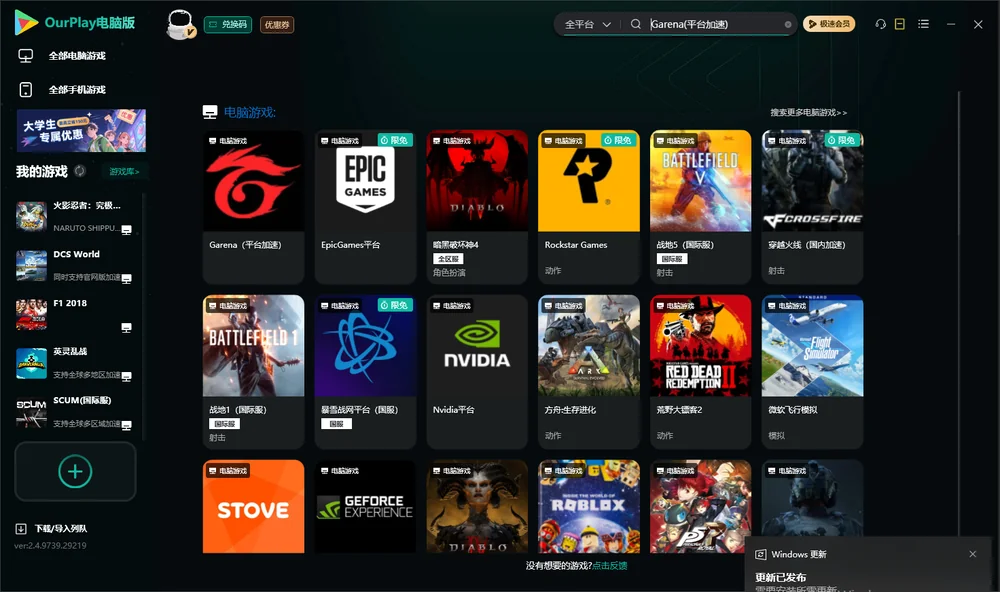
Task: Click the yellow window mode icon
Action: (900, 24)
